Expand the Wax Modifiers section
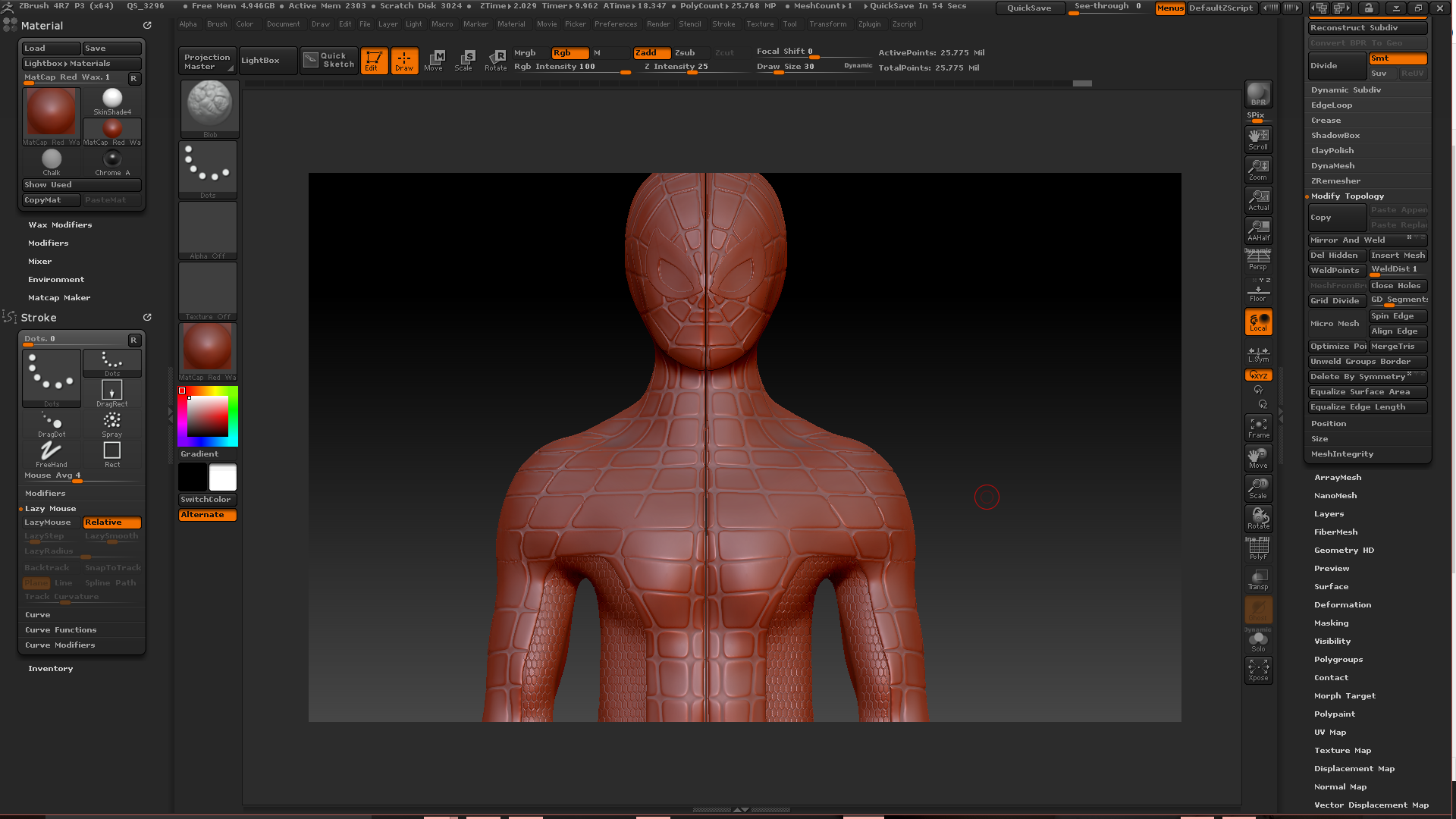 tap(60, 225)
